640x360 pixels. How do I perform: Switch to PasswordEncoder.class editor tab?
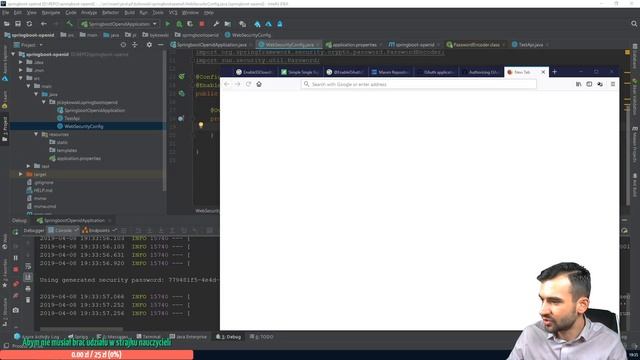pos(476,44)
